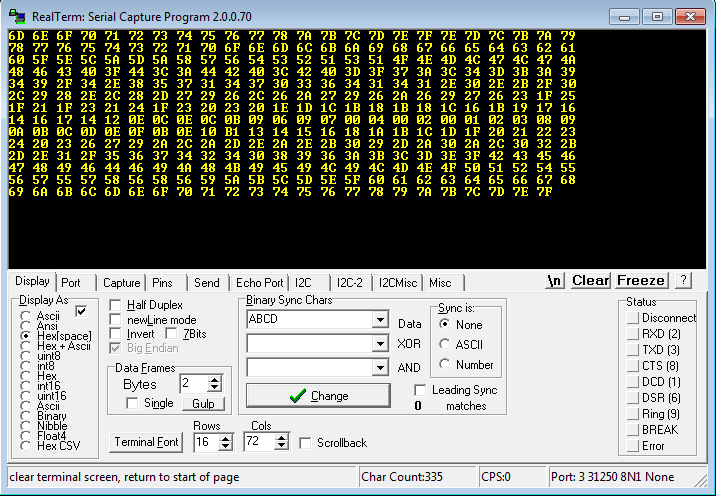Click the RXD (2) status indicator
723x500 pixels.
(632, 334)
